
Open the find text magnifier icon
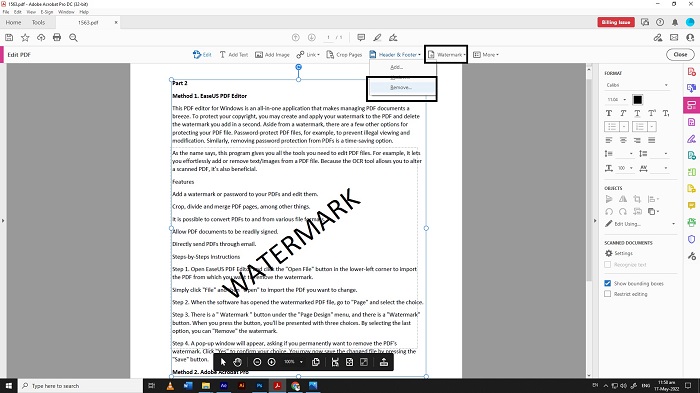[73, 38]
